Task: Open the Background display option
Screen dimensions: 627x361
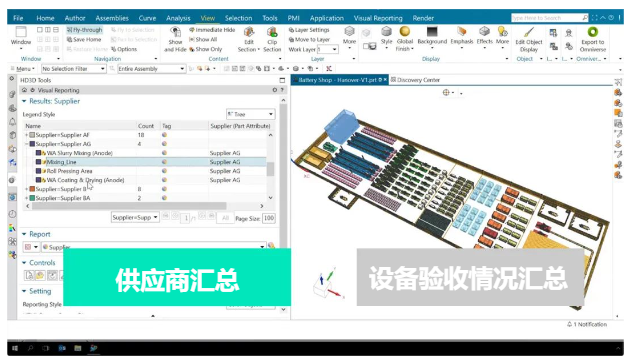Action: pyautogui.click(x=432, y=36)
